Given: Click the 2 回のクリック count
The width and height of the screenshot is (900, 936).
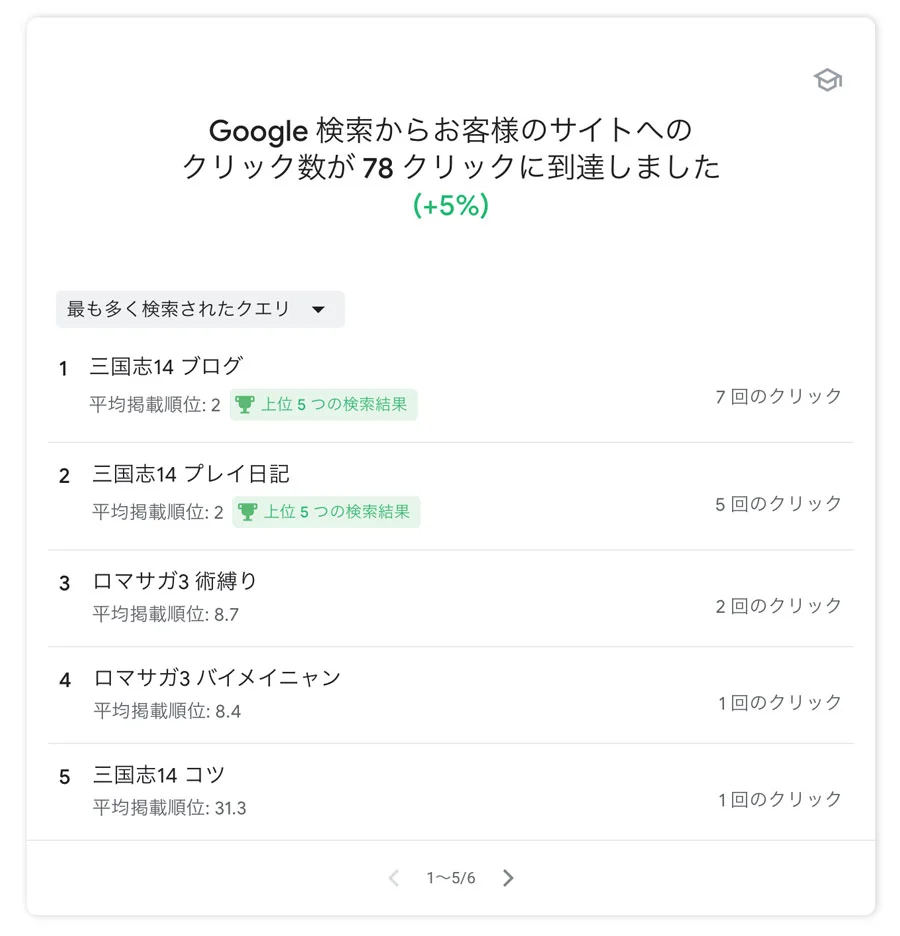Looking at the screenshot, I should click(x=778, y=605).
